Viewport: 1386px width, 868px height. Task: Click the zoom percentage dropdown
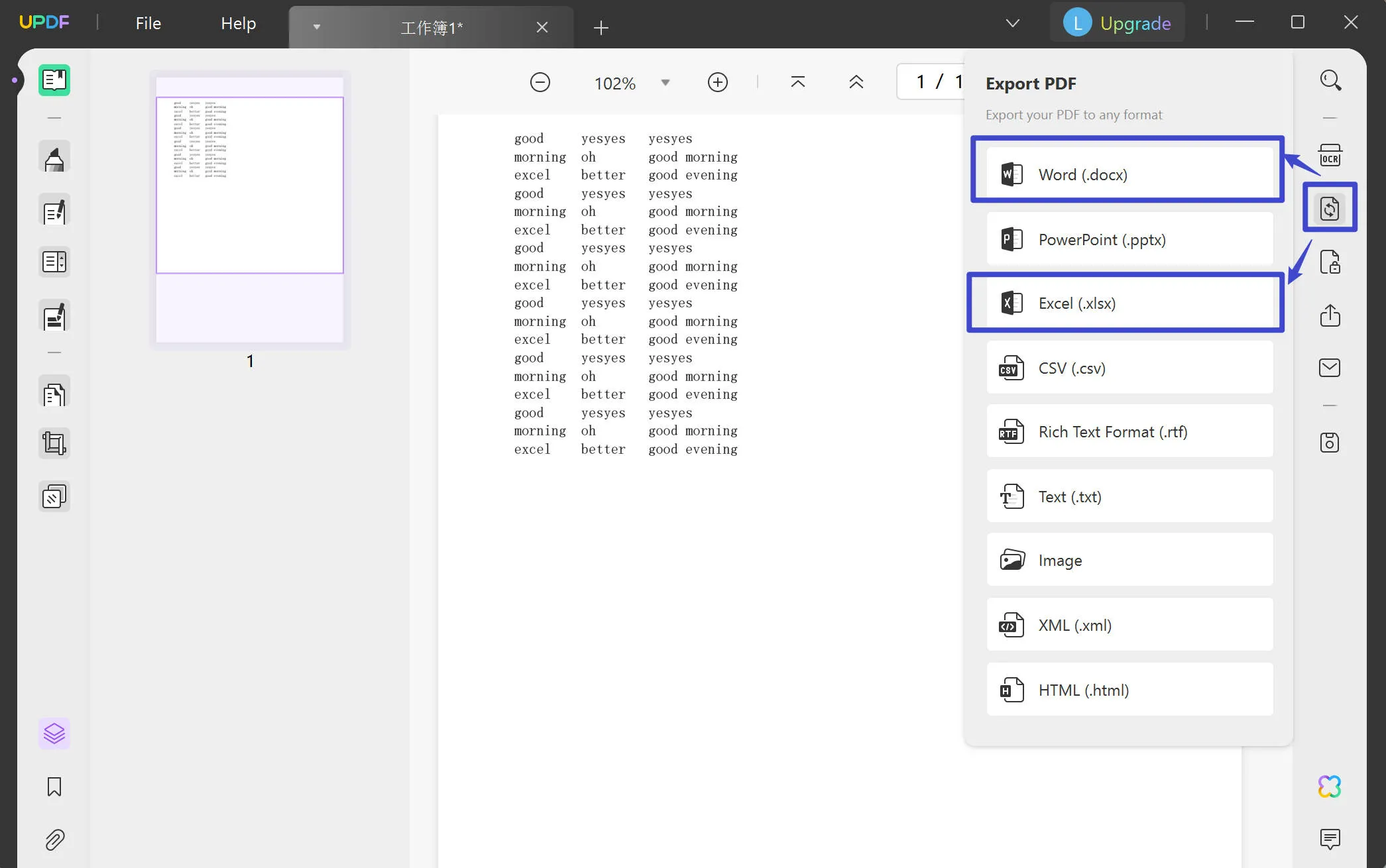coord(665,82)
